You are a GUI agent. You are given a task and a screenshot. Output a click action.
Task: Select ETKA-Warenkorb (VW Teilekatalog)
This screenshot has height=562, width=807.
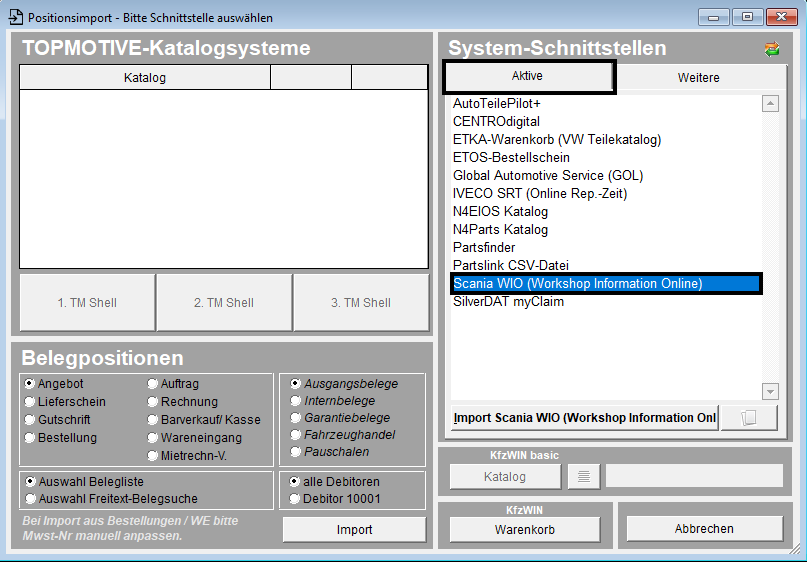click(606, 139)
